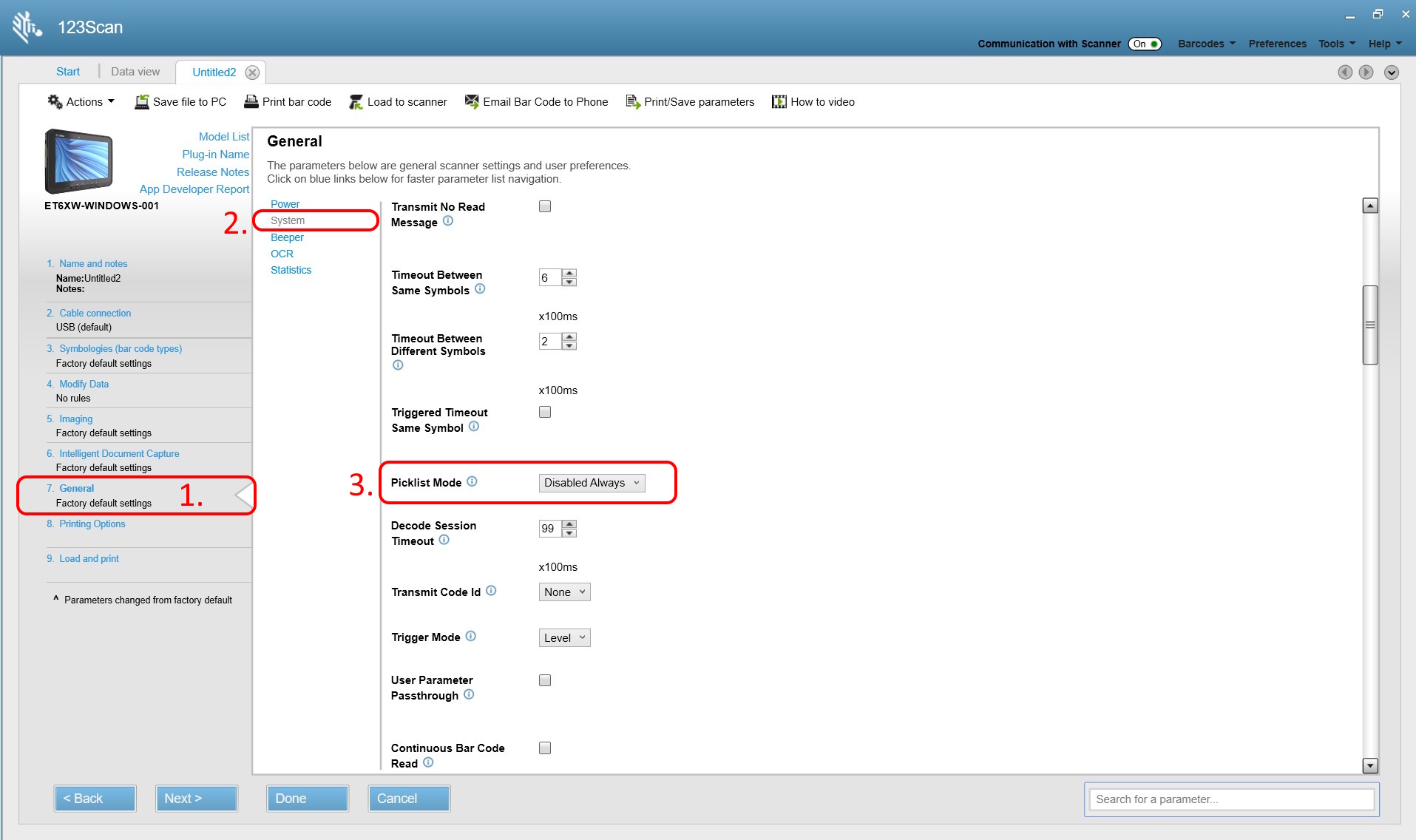Open the Model List link
Image resolution: width=1416 pixels, height=840 pixels.
pyautogui.click(x=224, y=137)
